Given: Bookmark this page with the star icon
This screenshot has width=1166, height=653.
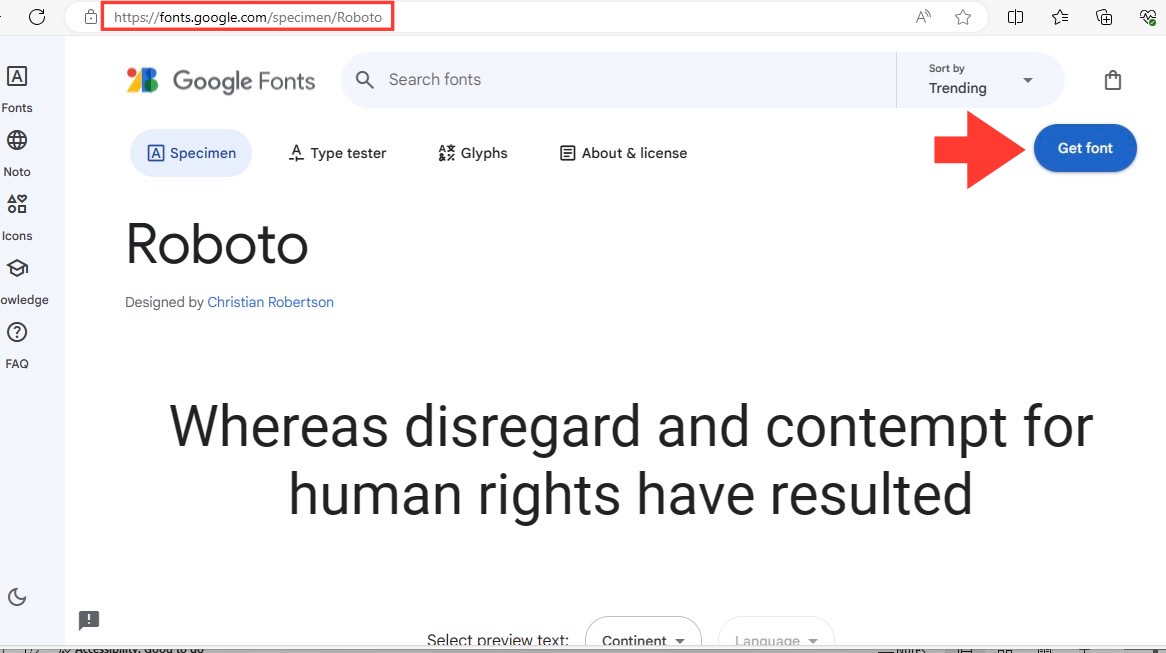Looking at the screenshot, I should 963,16.
